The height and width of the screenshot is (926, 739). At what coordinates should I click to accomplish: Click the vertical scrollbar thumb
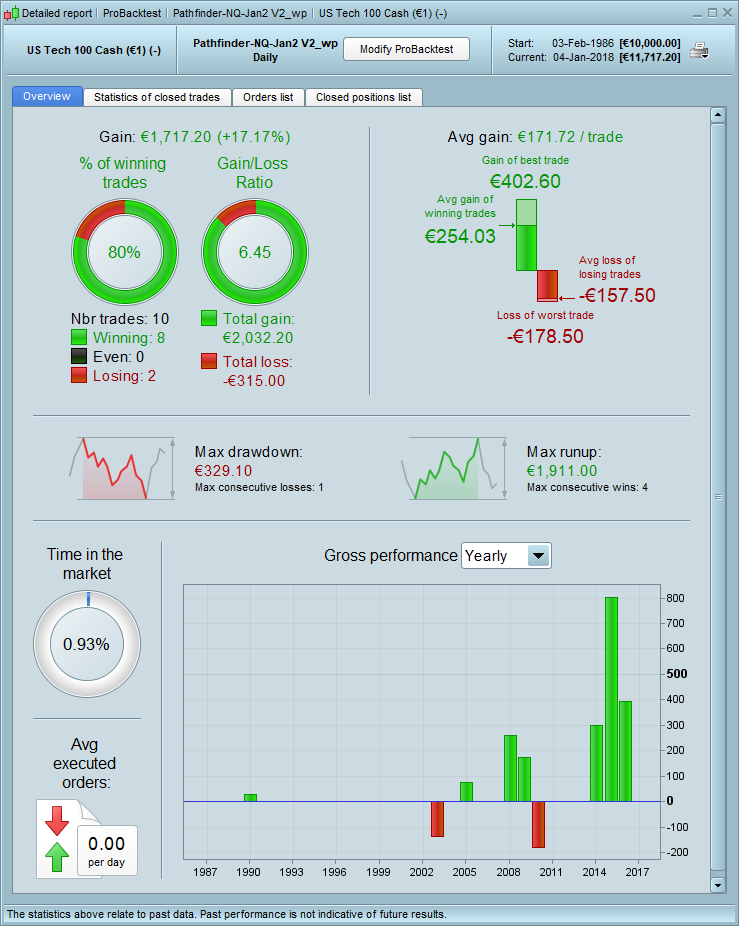click(x=718, y=497)
